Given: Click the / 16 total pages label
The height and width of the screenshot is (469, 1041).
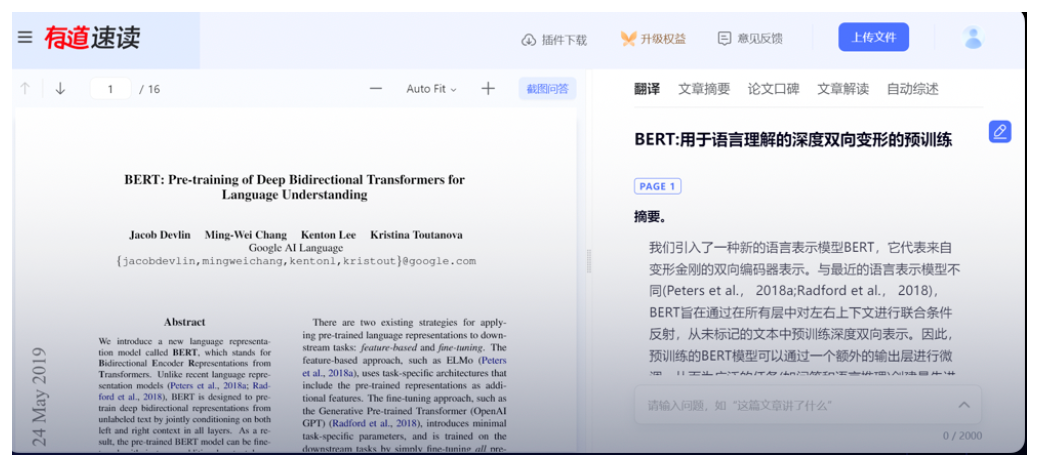Looking at the screenshot, I should 149,89.
